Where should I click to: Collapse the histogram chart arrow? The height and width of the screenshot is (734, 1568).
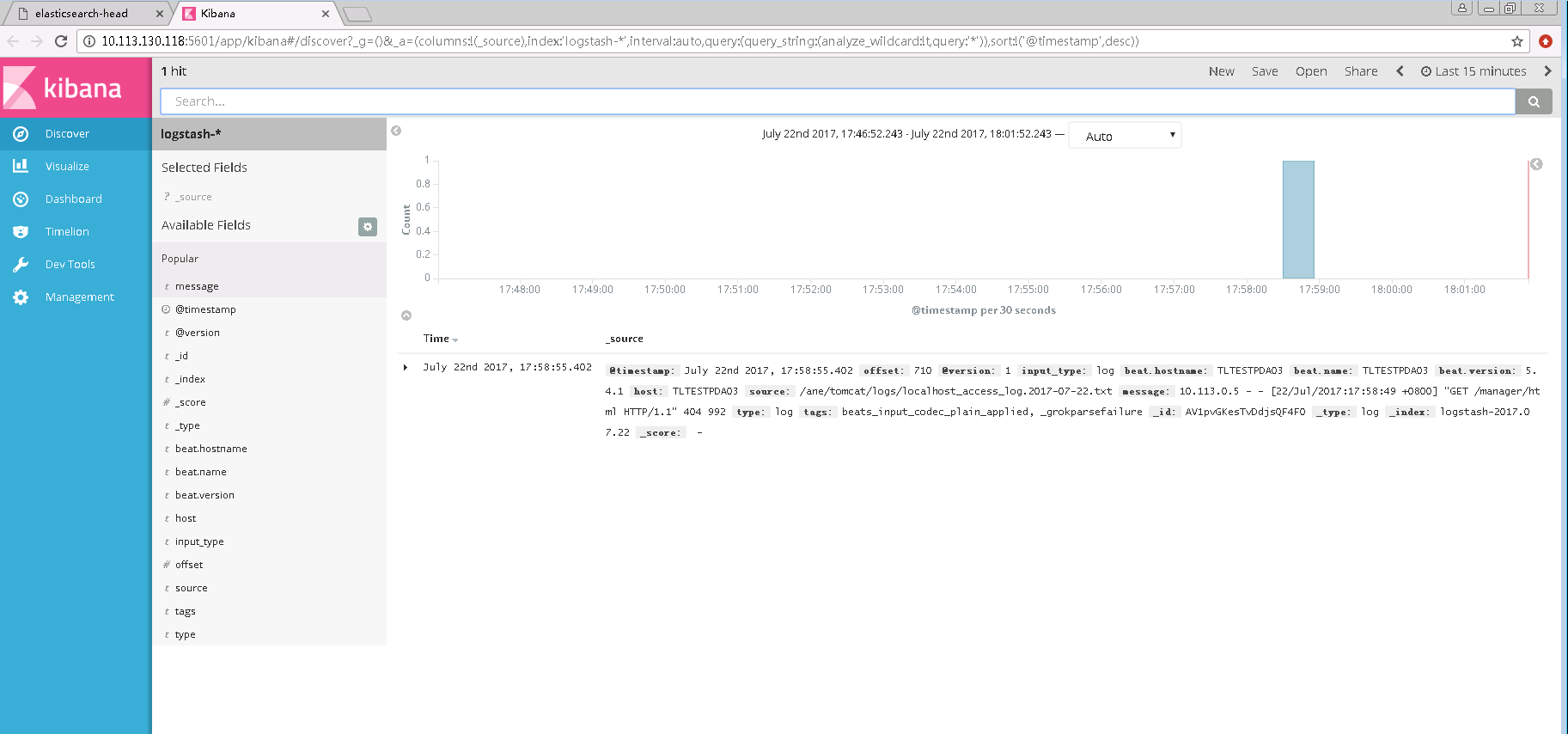pyautogui.click(x=406, y=315)
